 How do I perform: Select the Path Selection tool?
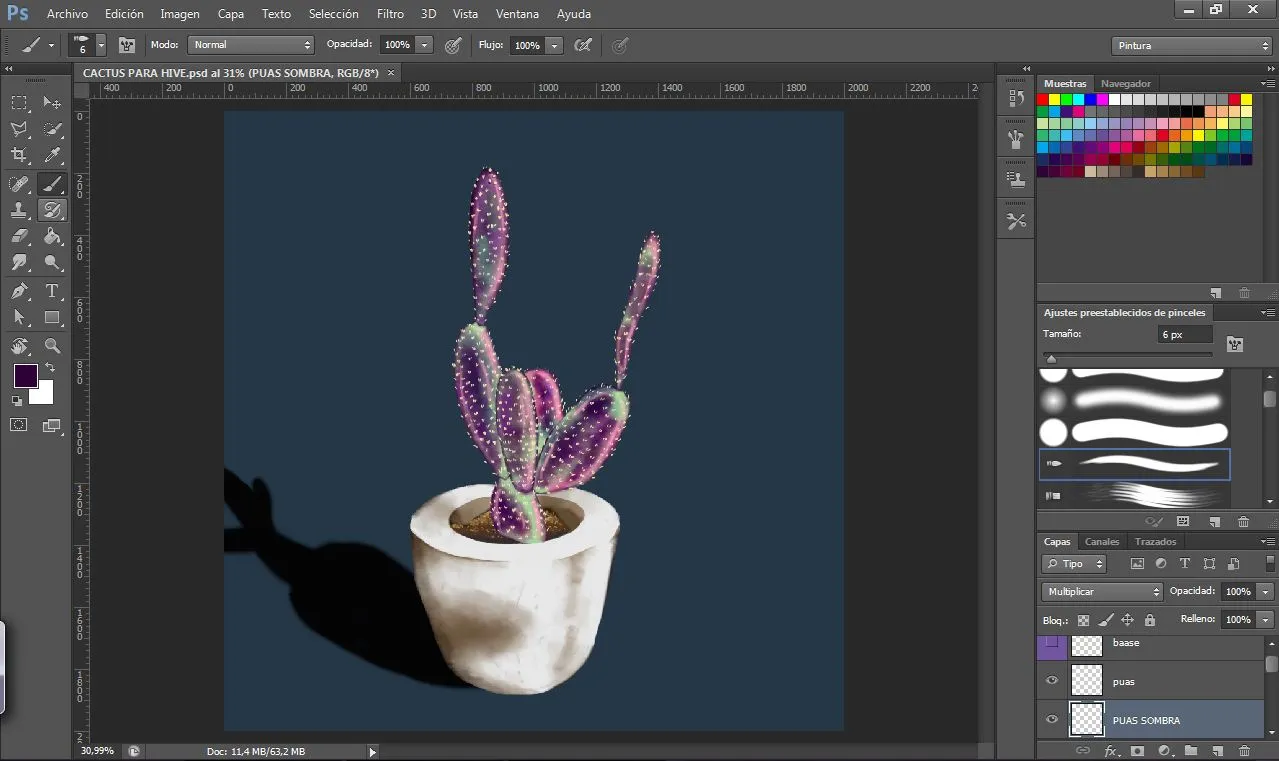coord(19,318)
